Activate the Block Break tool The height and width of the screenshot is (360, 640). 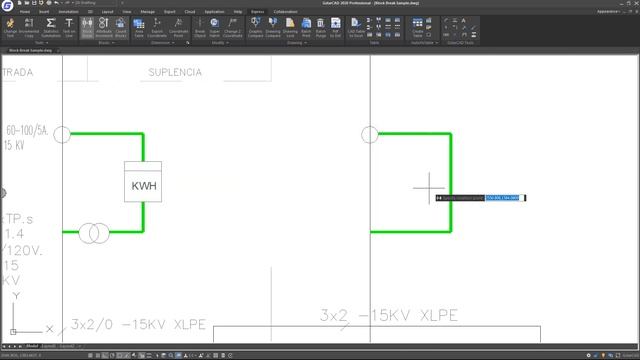(x=87, y=28)
